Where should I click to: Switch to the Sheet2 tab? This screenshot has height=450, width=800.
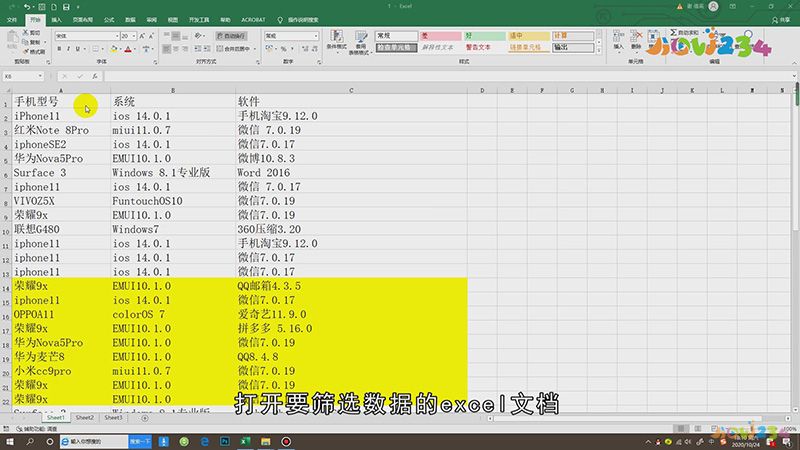[x=85, y=417]
